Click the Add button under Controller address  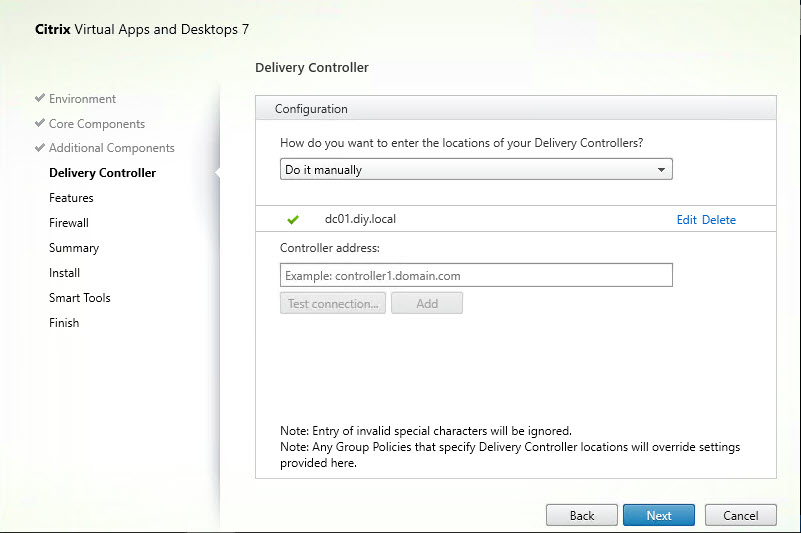[427, 304]
